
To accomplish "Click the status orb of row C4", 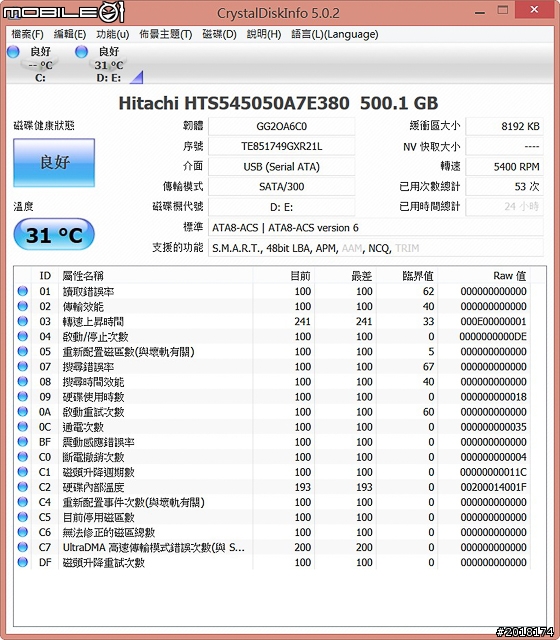I will (22, 502).
